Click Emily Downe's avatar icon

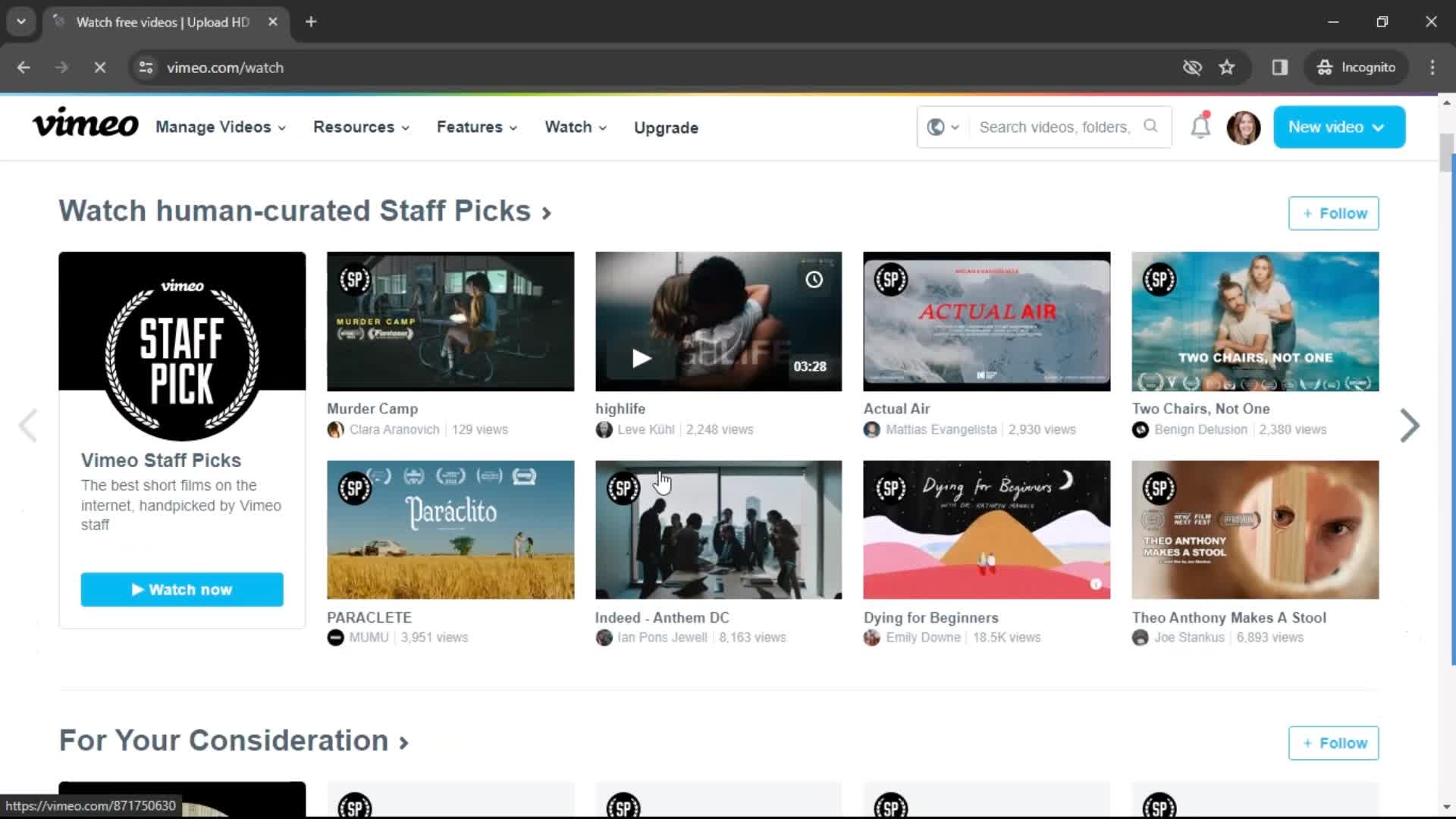pyautogui.click(x=871, y=638)
